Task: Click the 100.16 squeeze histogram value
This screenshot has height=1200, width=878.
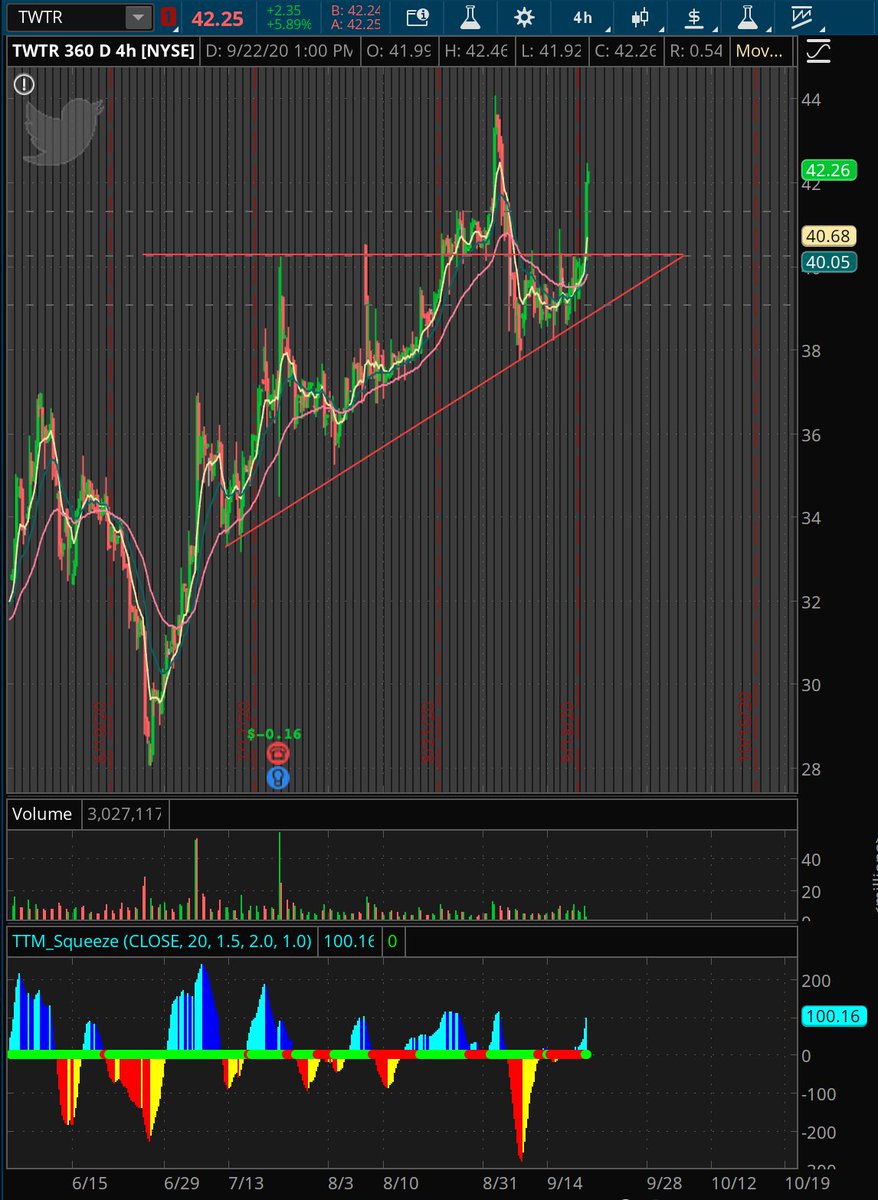Action: click(347, 941)
